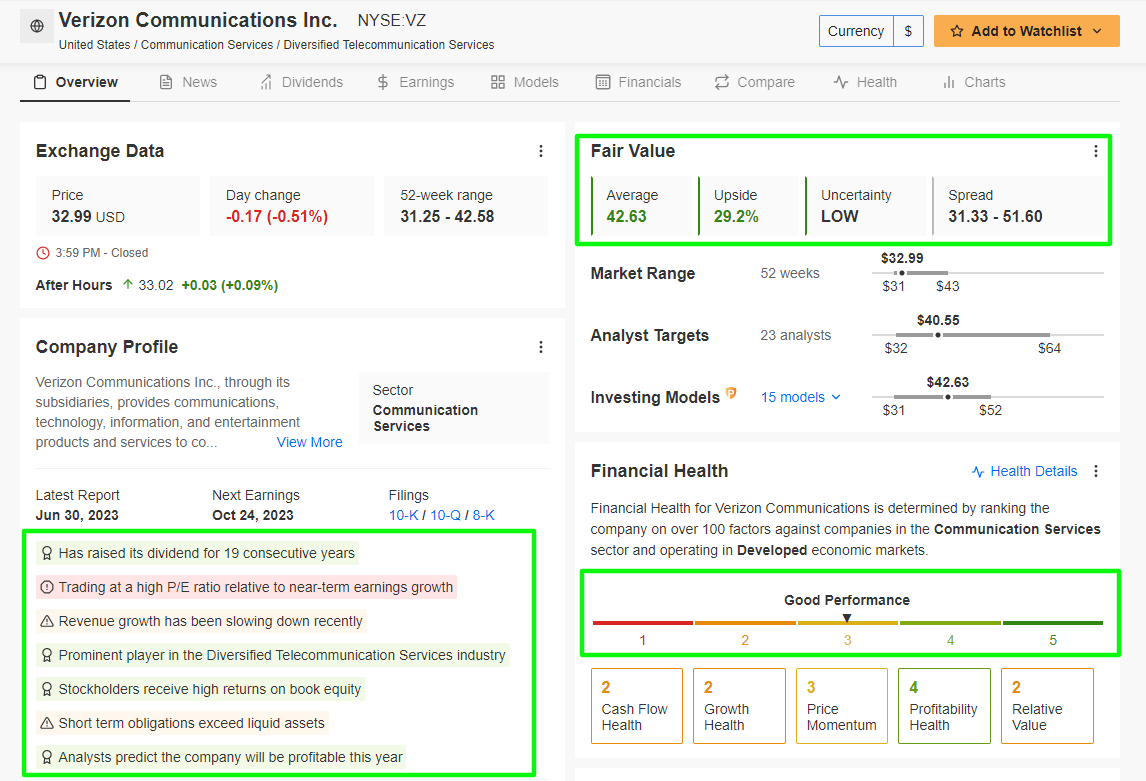Click the pulse icon beside Health Details
This screenshot has width=1146, height=781.
(x=978, y=472)
